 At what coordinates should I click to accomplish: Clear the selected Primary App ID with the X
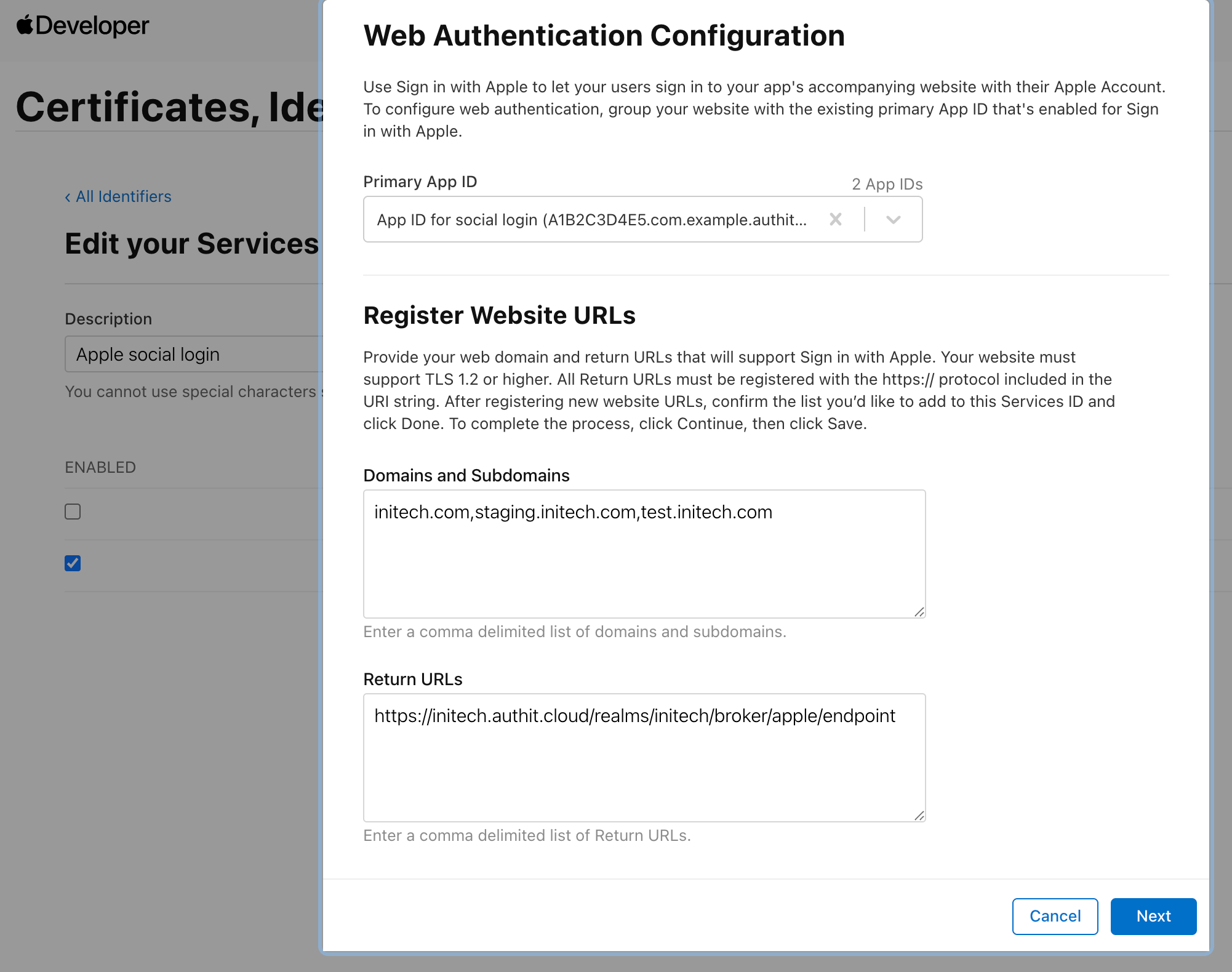[x=836, y=219]
